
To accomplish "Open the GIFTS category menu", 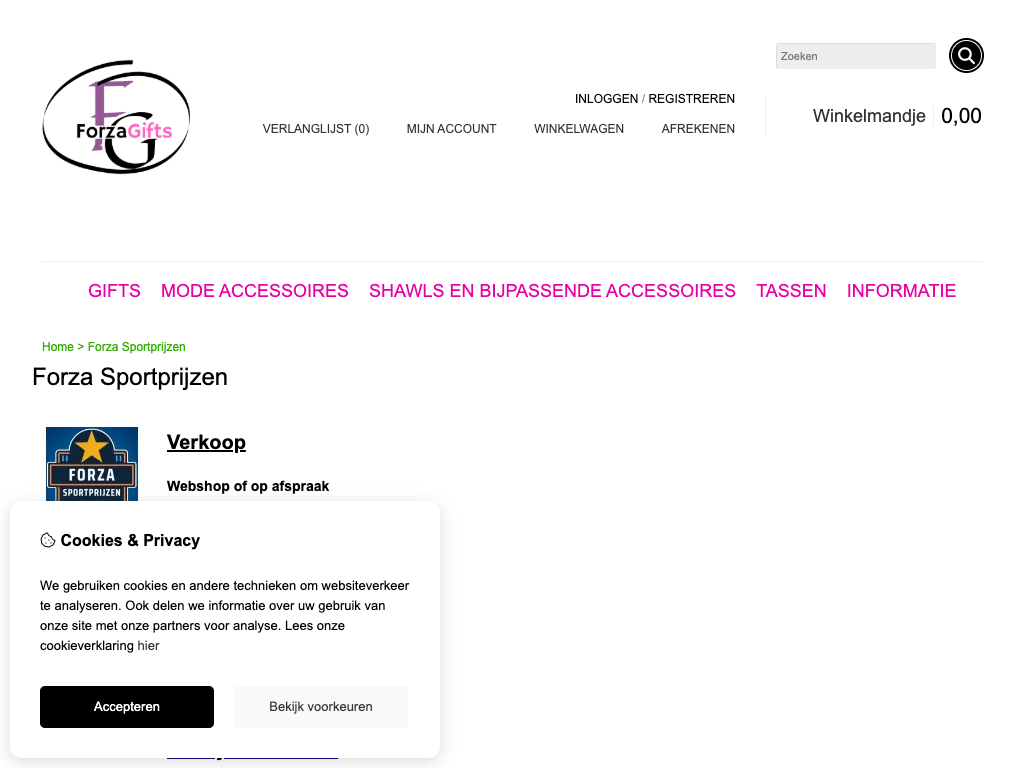I will pyautogui.click(x=114, y=291).
